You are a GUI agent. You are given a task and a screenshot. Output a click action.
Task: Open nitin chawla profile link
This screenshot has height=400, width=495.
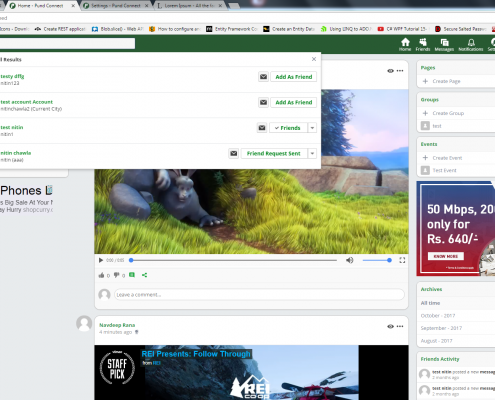point(16,153)
